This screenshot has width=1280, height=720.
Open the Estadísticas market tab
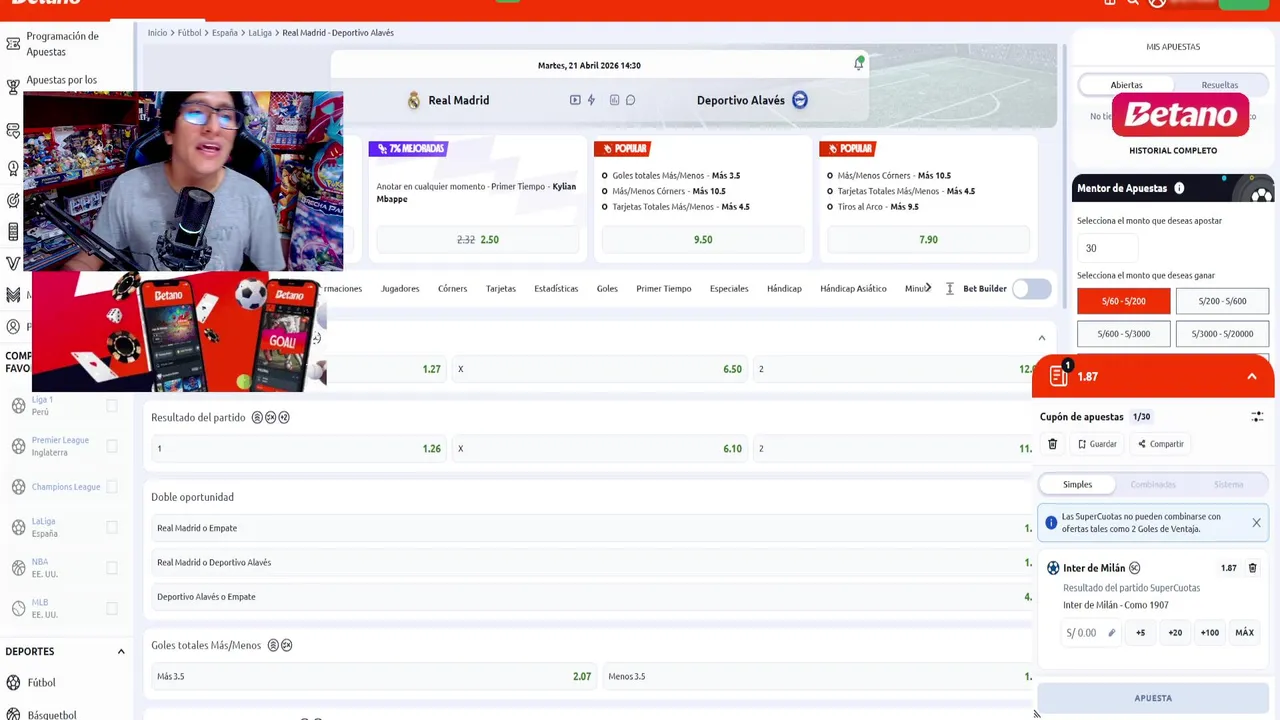coord(556,288)
